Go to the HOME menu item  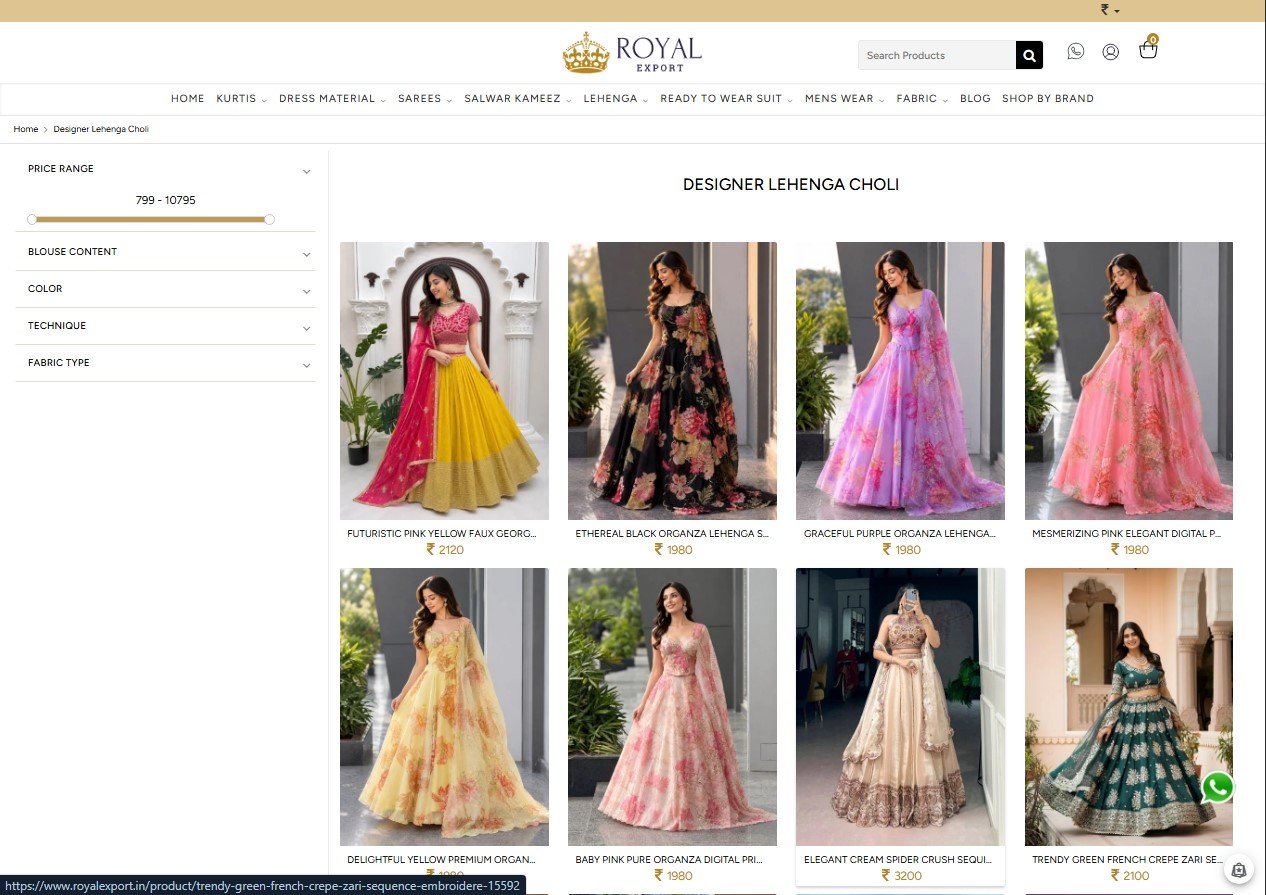click(x=187, y=99)
